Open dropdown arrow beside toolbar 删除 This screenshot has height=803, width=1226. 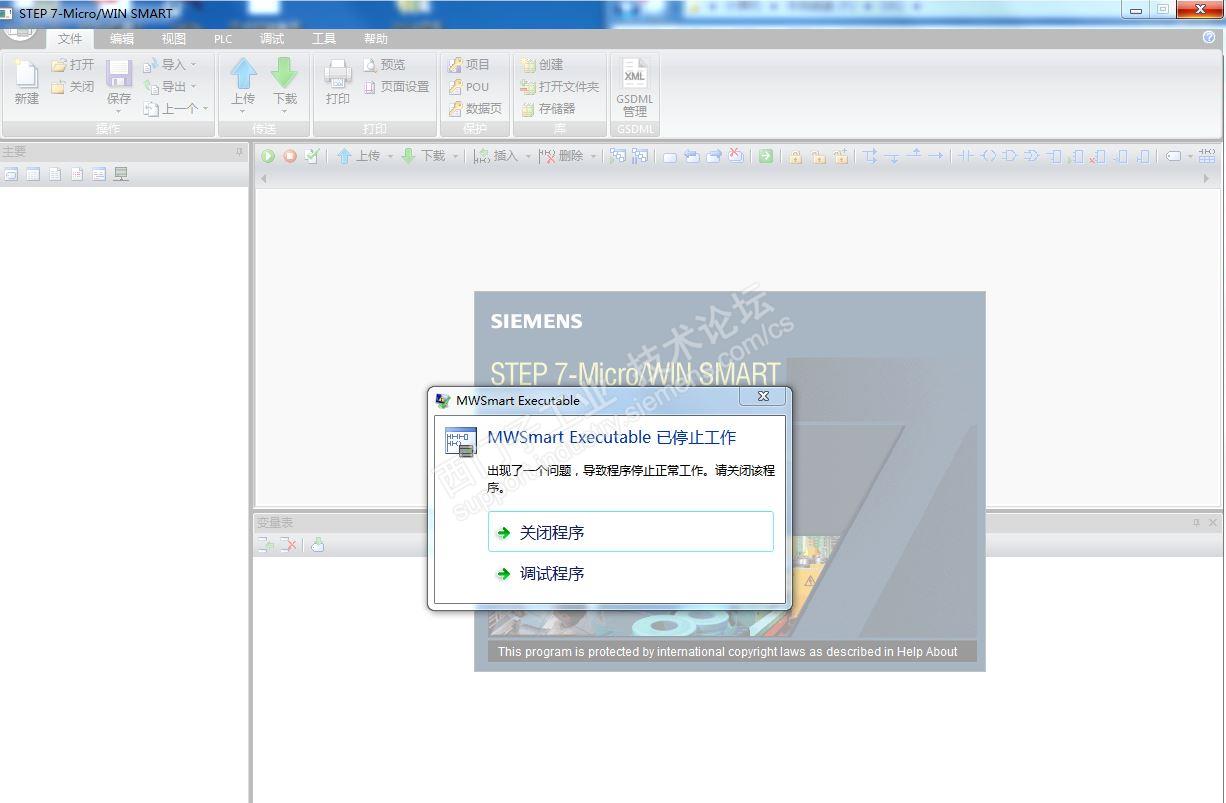coord(593,156)
